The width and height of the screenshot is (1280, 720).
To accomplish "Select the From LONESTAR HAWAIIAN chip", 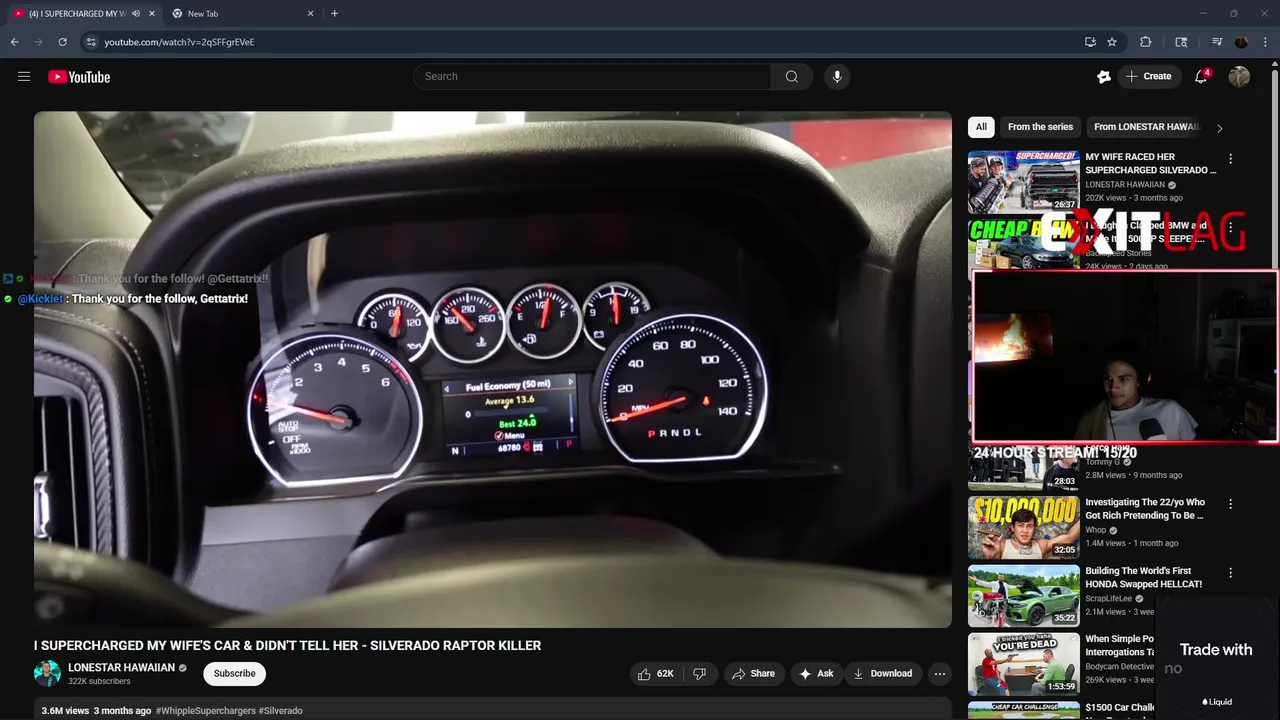I will coord(1144,127).
